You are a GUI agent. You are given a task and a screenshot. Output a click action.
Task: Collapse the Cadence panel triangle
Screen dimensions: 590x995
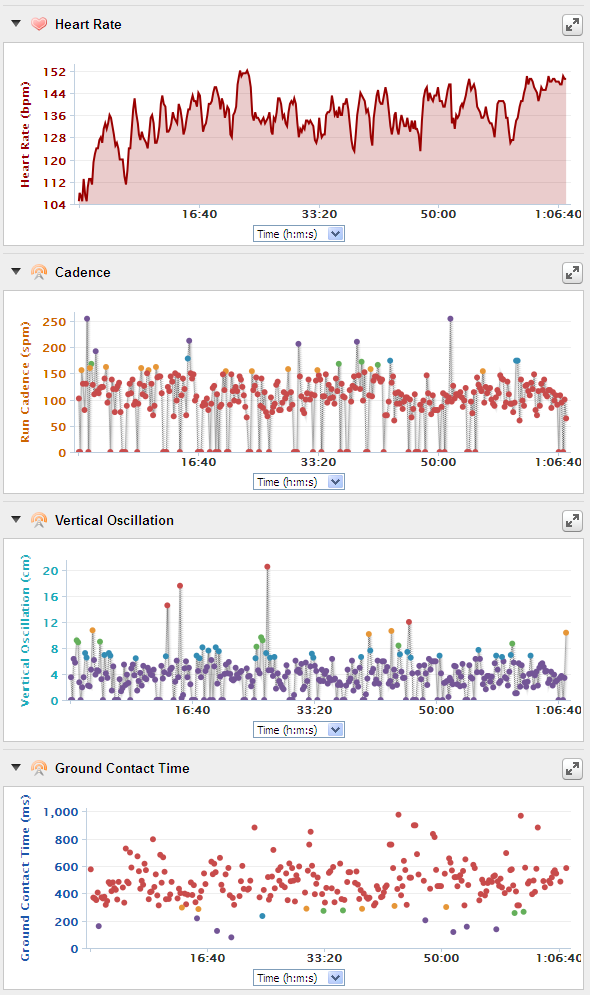click(x=16, y=272)
